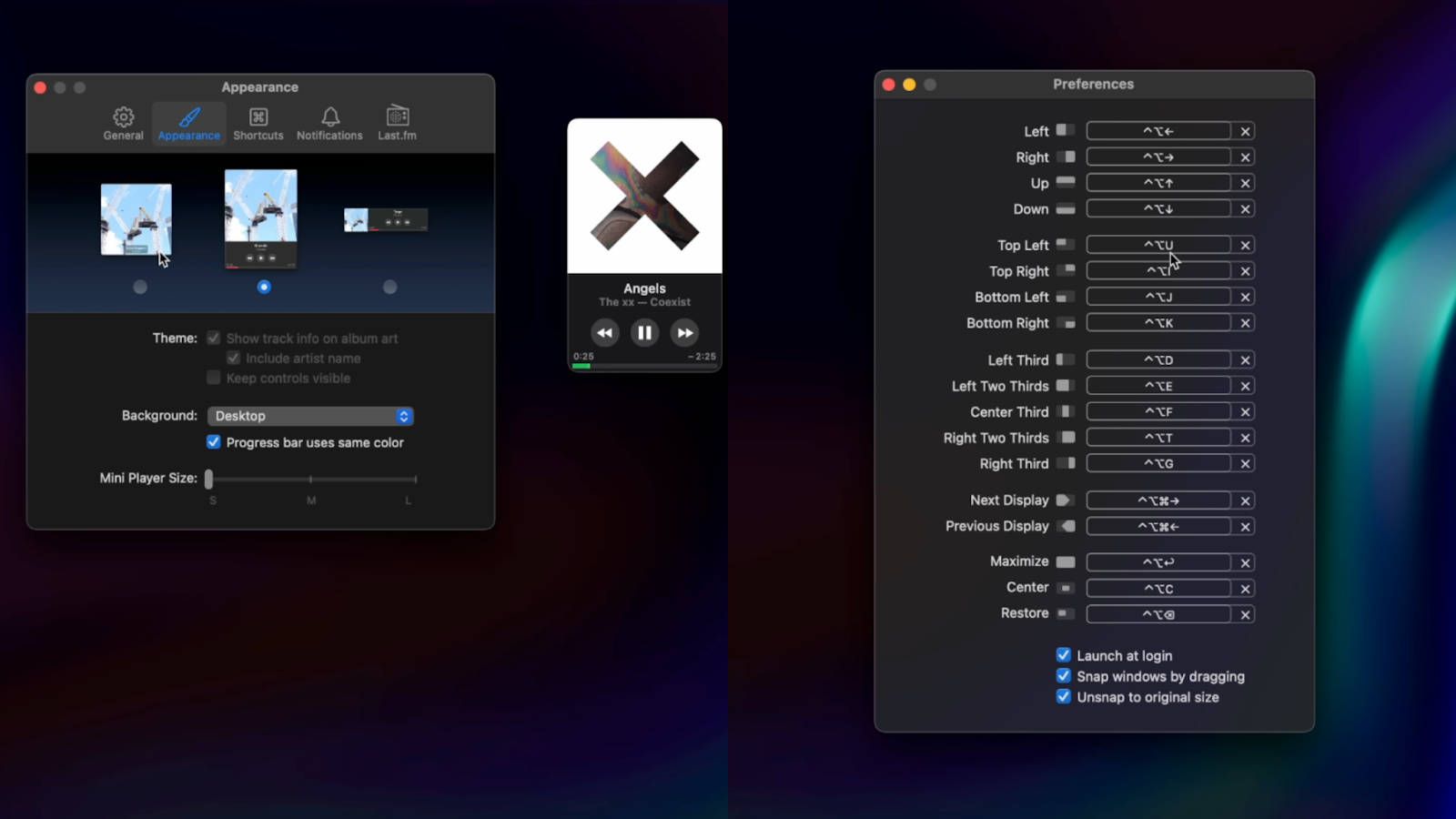This screenshot has width=1456, height=819.
Task: Skip to previous track in mini player
Action: pyautogui.click(x=604, y=333)
